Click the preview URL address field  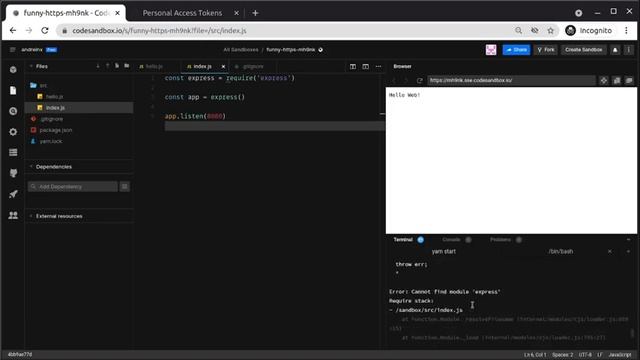click(511, 80)
